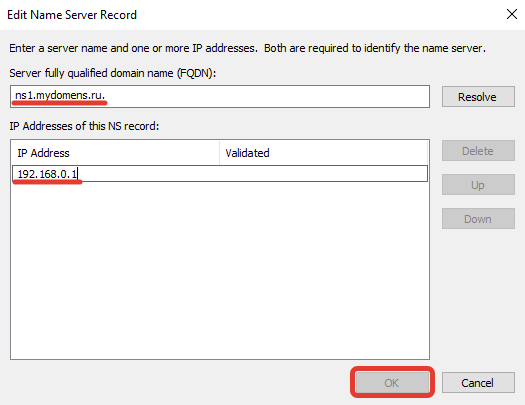Confirm with the OK button

point(392,383)
